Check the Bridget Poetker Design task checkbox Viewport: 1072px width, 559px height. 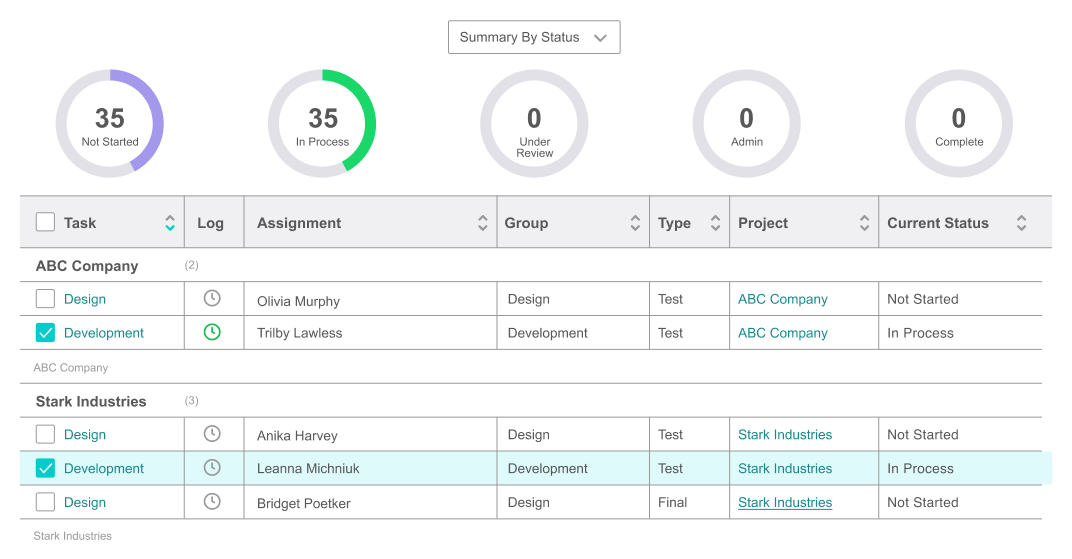click(x=45, y=502)
